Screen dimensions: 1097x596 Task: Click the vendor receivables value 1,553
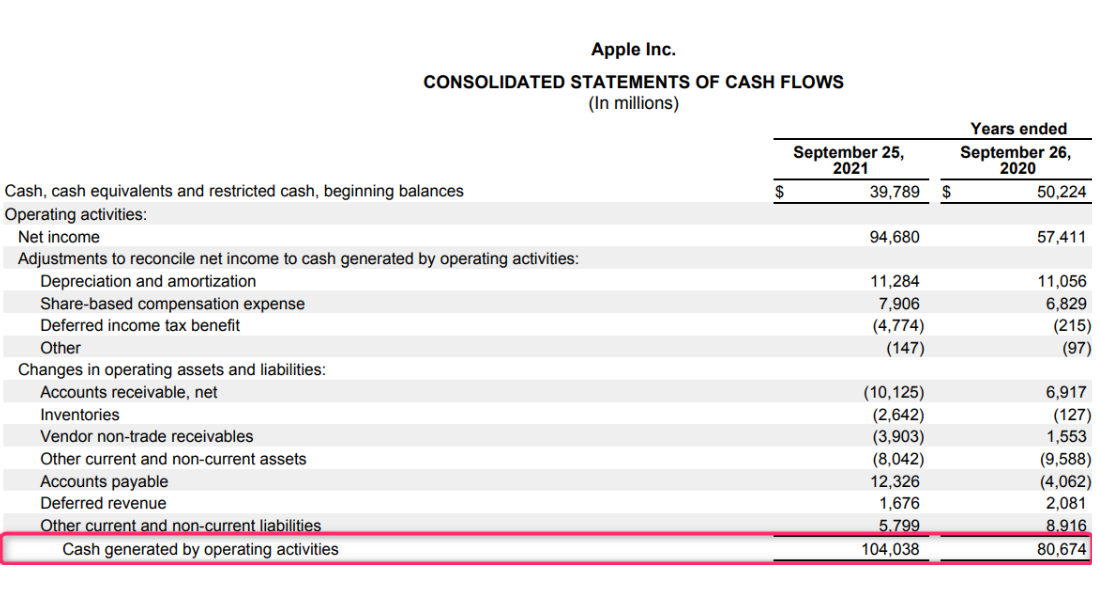(x=1066, y=437)
